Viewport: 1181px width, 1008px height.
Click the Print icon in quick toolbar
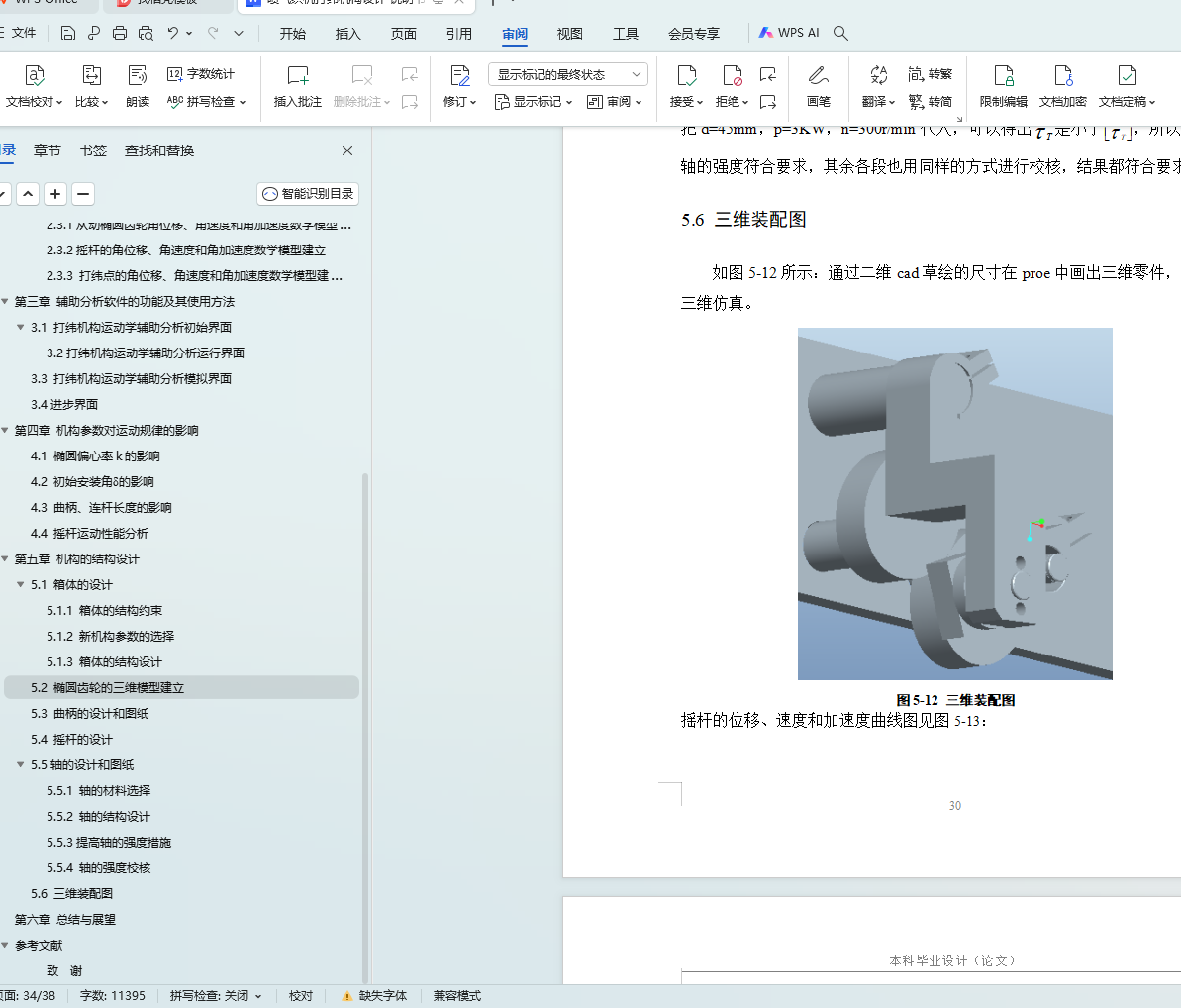119,33
